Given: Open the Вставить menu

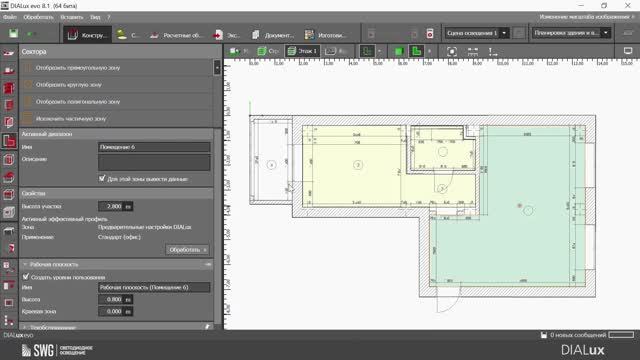Looking at the screenshot, I should point(72,17).
